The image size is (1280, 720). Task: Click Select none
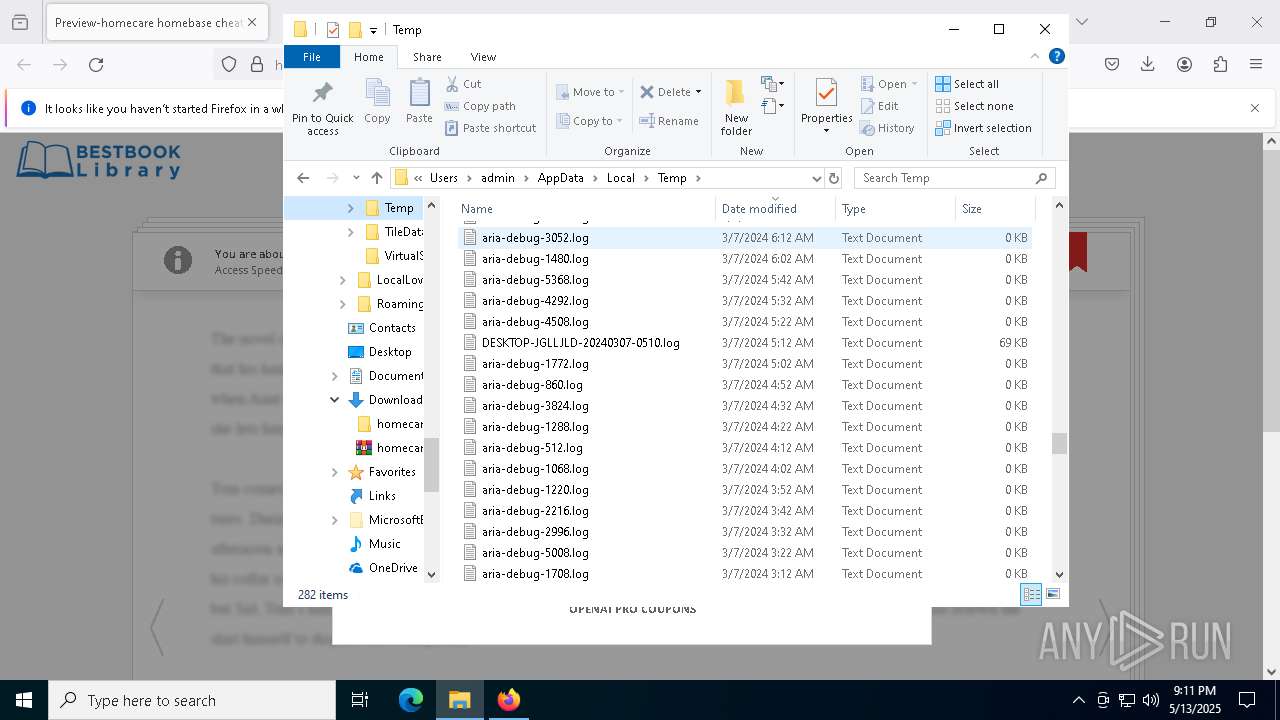click(x=974, y=106)
